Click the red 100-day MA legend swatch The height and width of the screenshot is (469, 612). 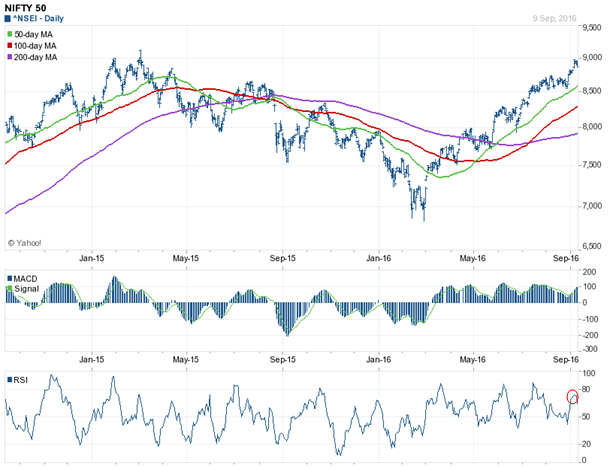[x=10, y=46]
